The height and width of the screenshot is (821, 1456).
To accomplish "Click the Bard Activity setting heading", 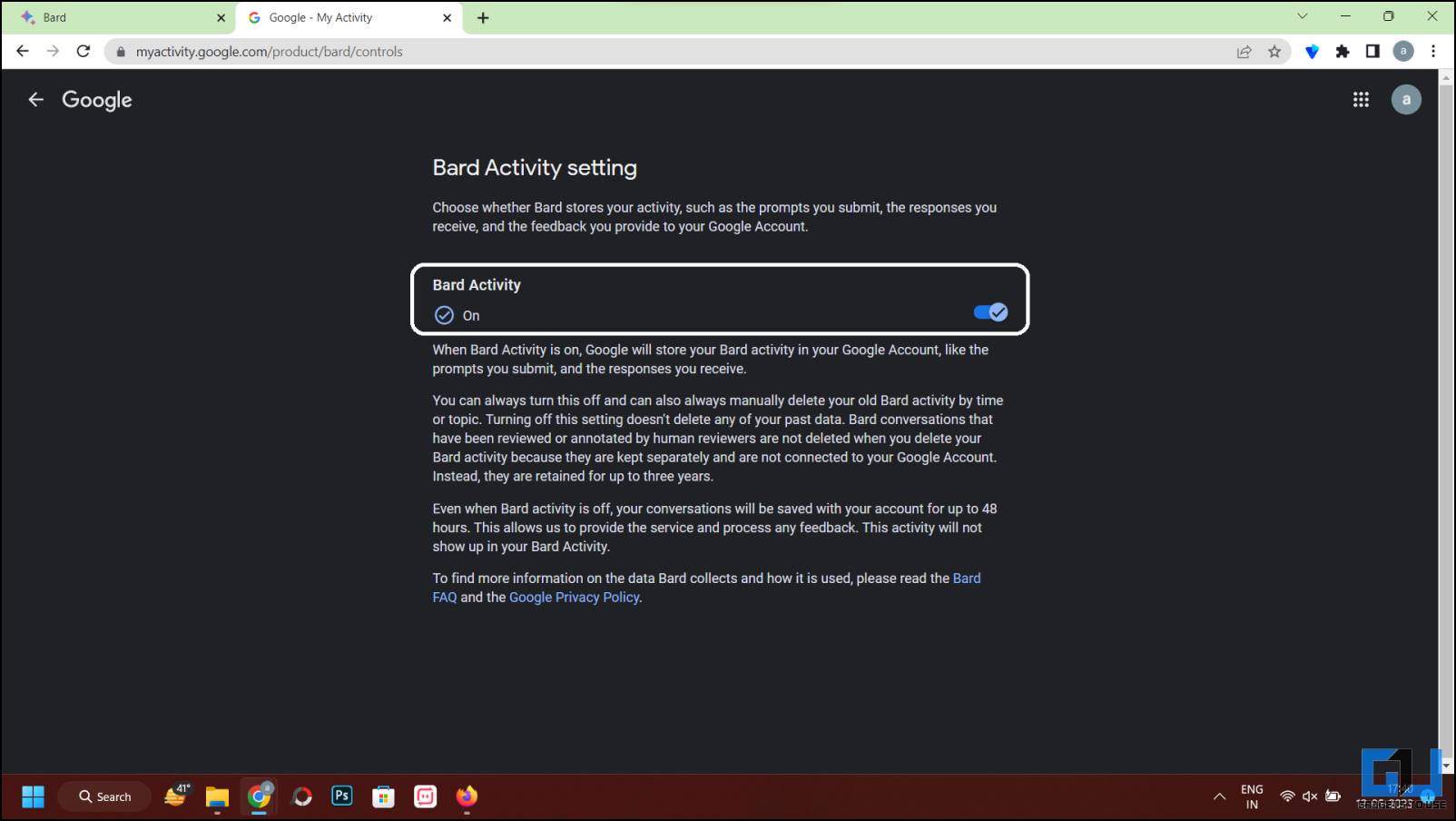I will [535, 168].
